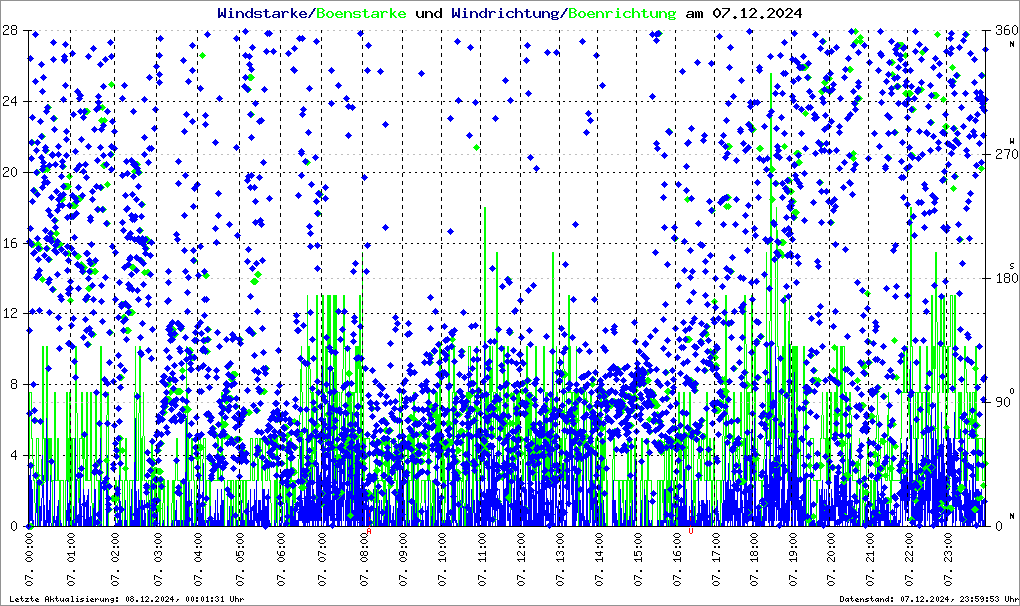Click time label '07. 22:00'

[909, 559]
